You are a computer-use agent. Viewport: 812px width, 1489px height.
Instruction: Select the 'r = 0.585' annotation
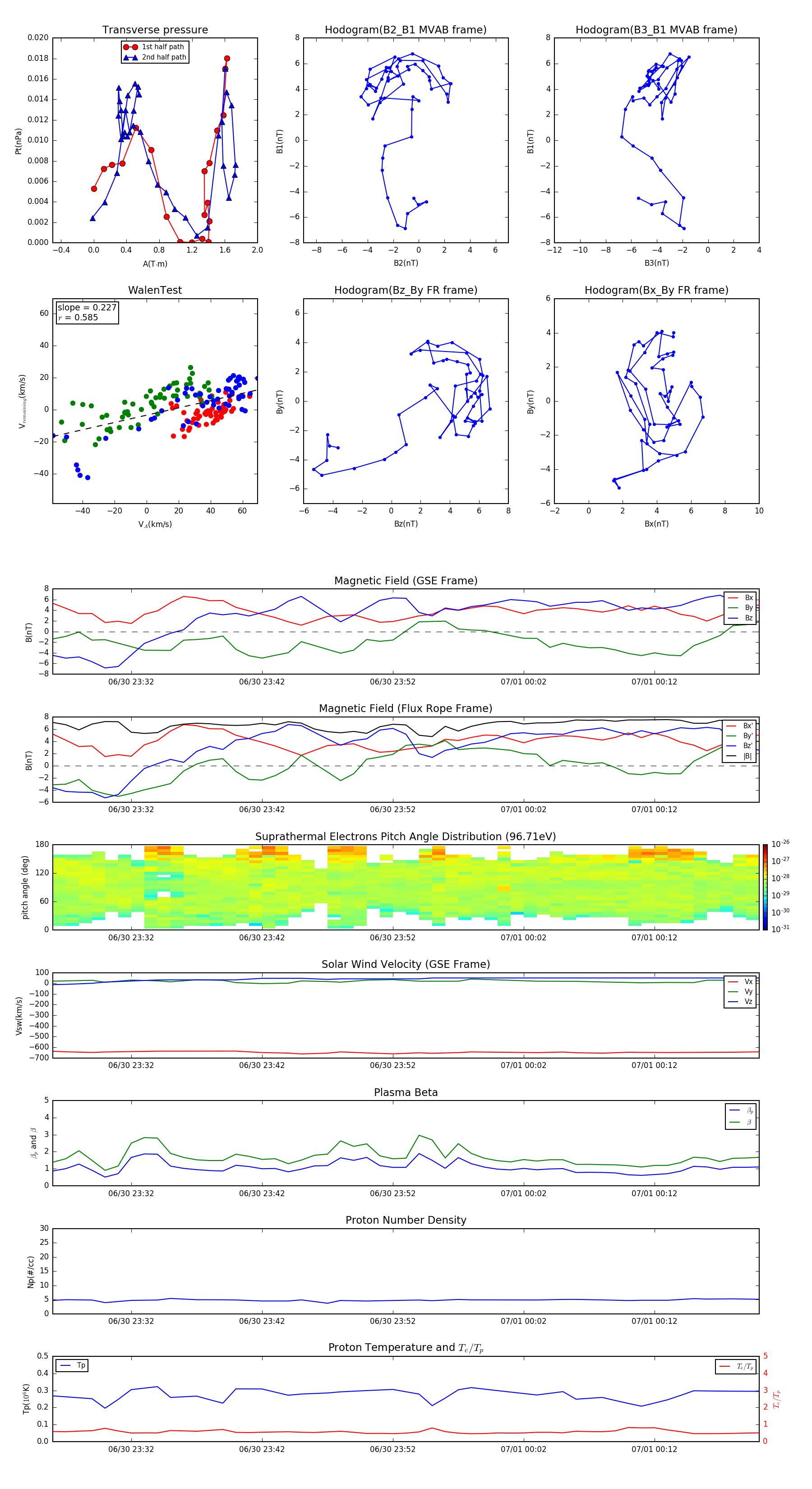tap(78, 317)
